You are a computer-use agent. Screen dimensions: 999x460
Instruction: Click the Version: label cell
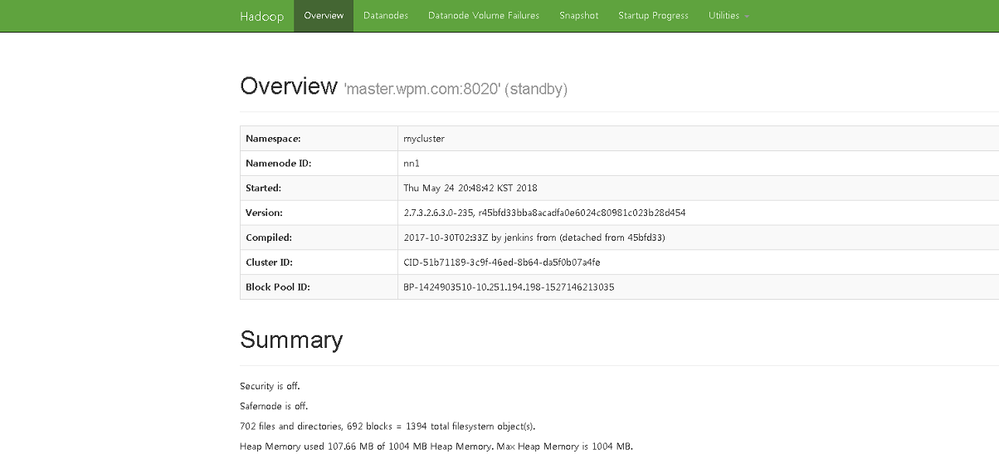tap(319, 213)
